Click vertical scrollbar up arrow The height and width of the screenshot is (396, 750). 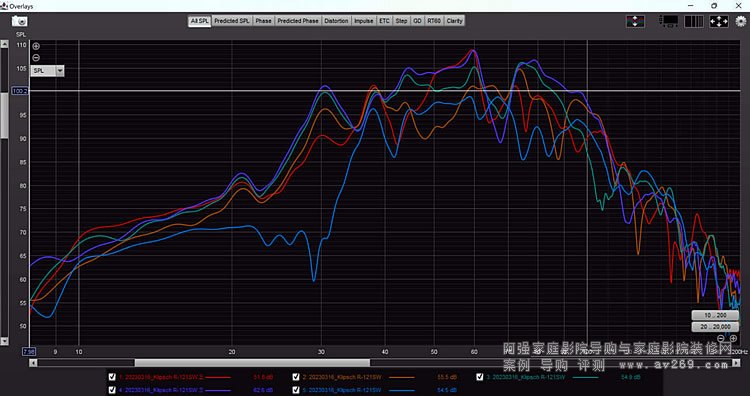pyautogui.click(x=4, y=44)
